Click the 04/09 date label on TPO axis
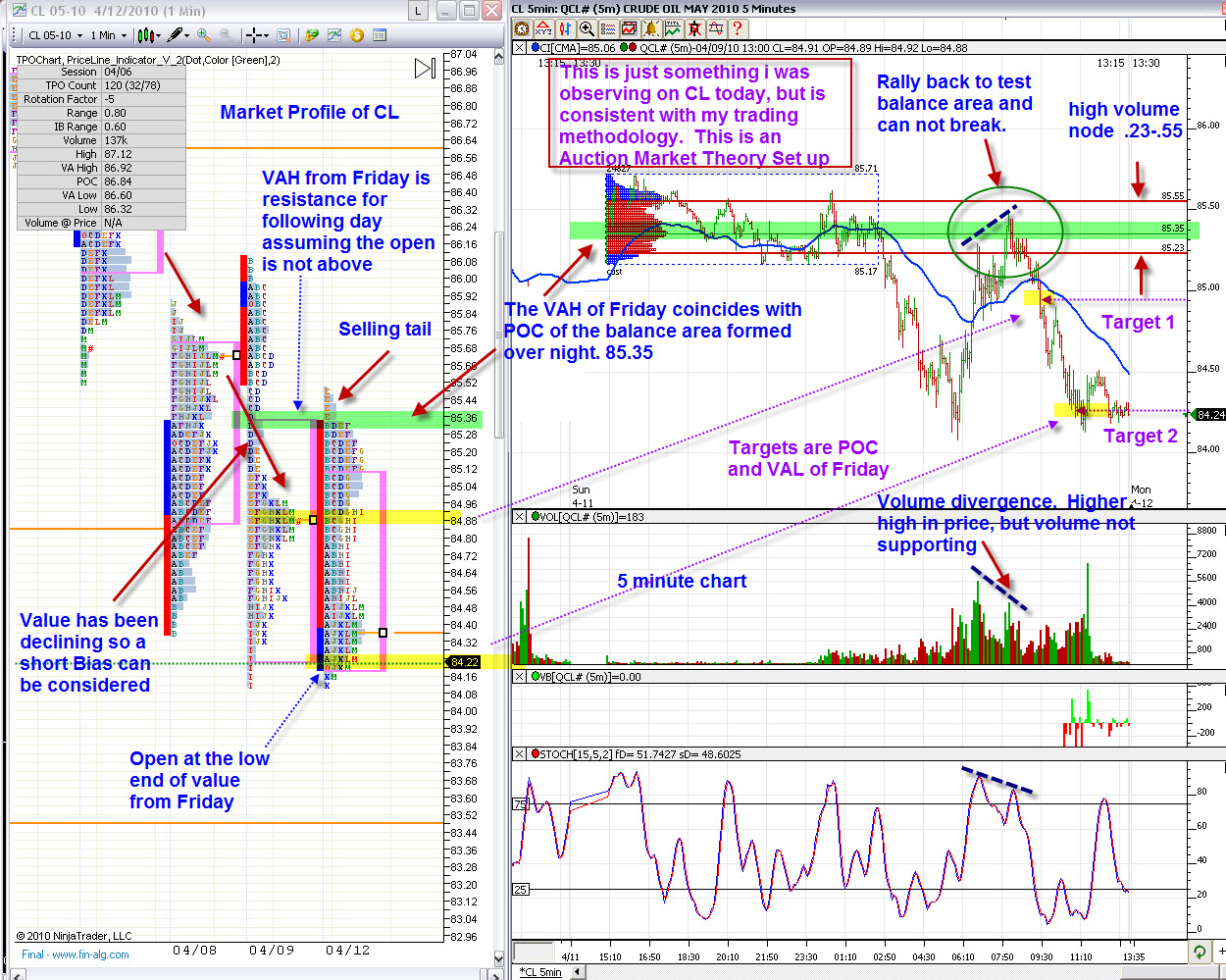This screenshot has height=980, width=1226. click(272, 950)
